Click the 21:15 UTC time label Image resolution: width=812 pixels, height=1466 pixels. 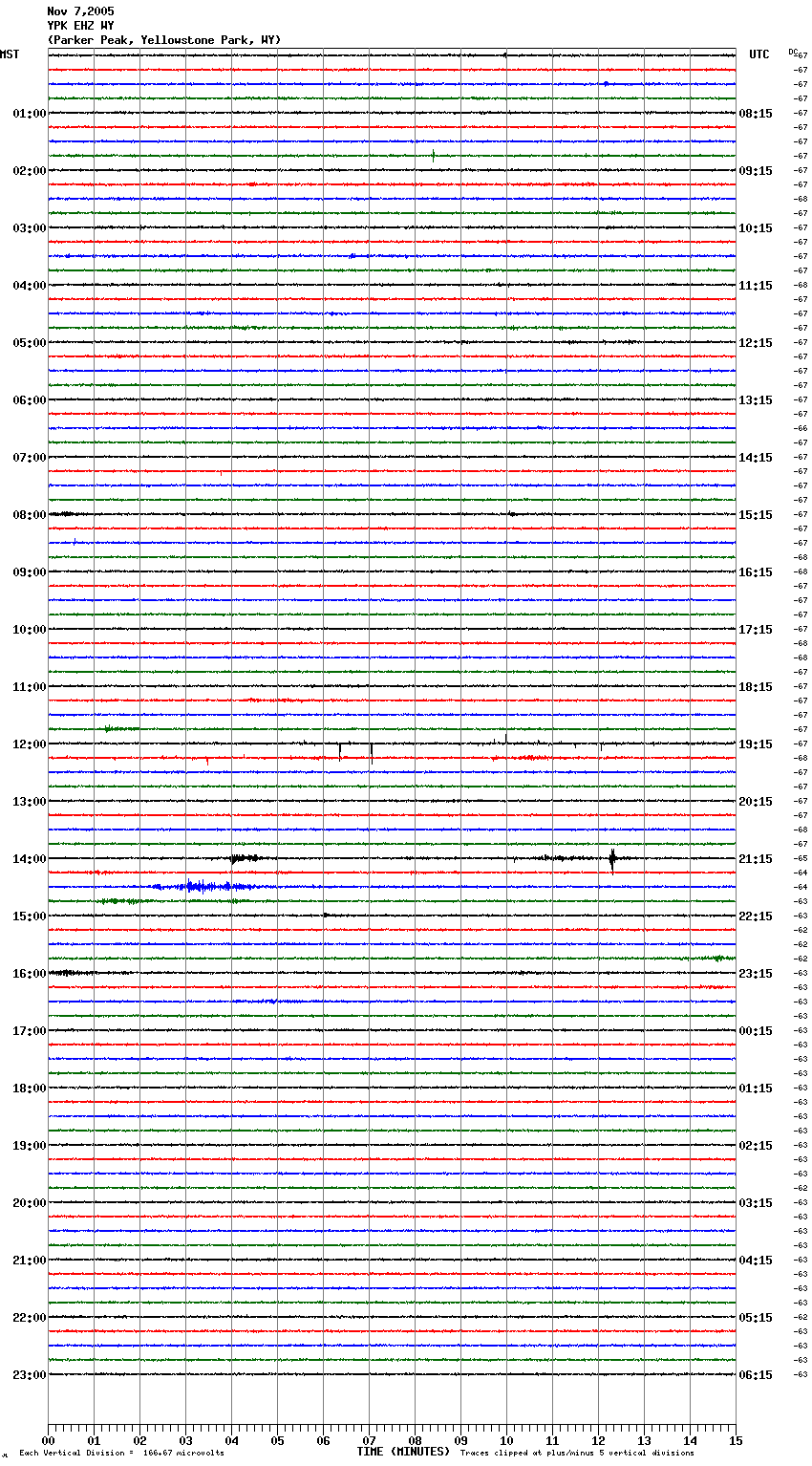point(756,859)
